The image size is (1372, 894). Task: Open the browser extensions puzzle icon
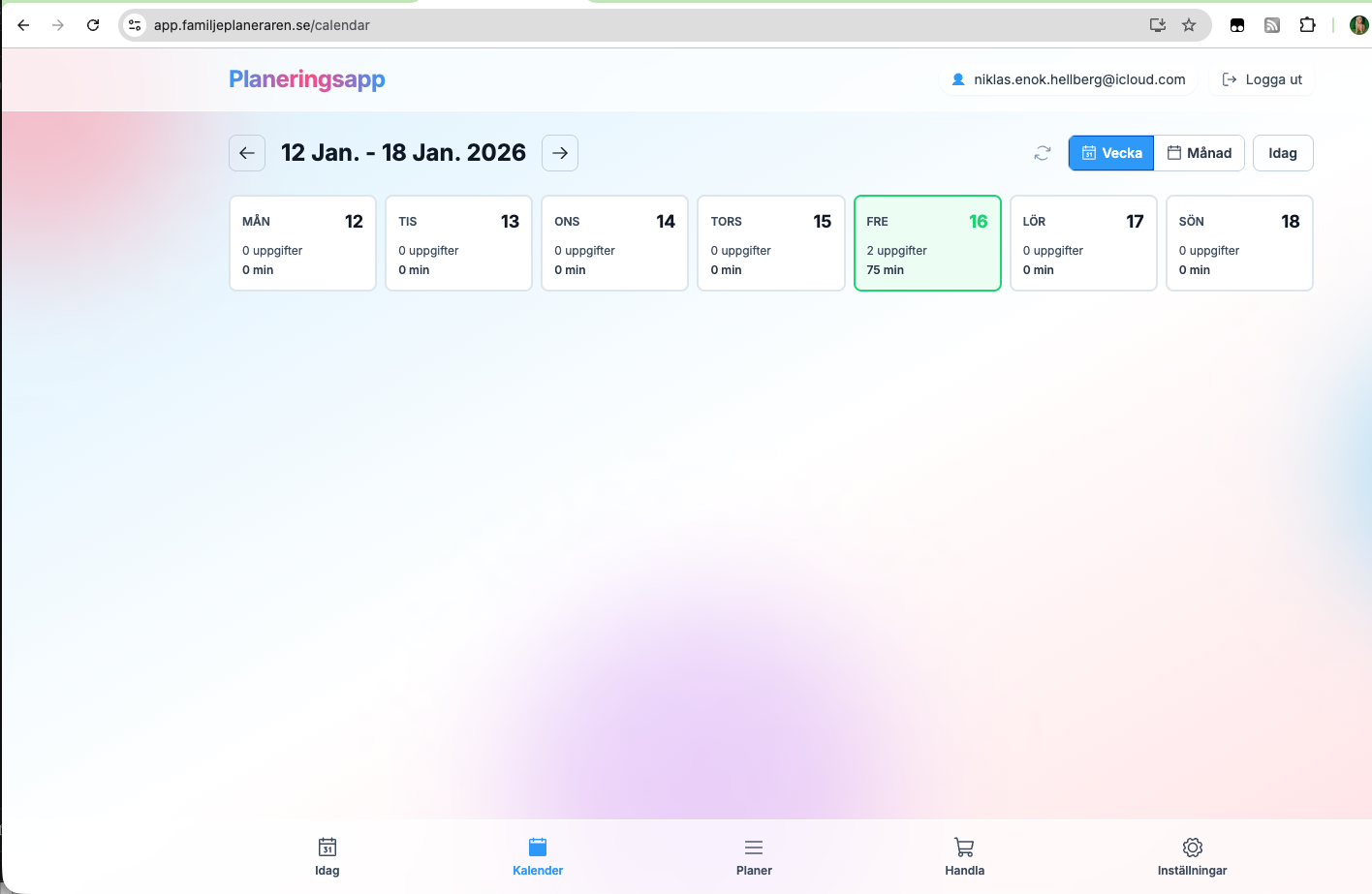pyautogui.click(x=1307, y=25)
